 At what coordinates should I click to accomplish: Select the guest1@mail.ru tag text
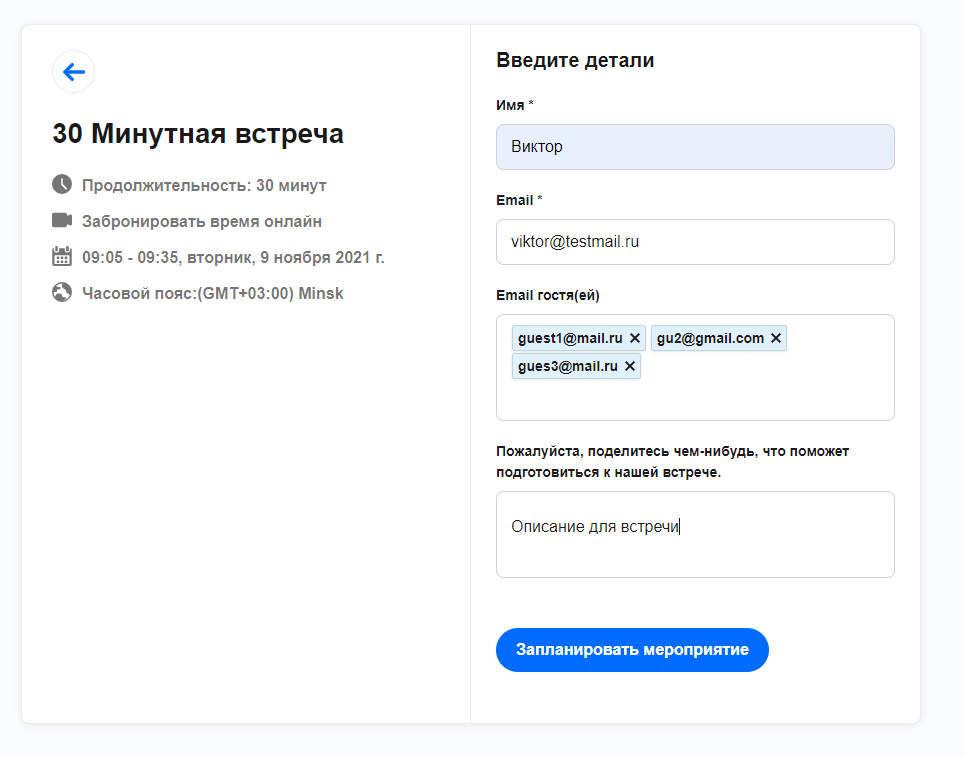(x=570, y=338)
